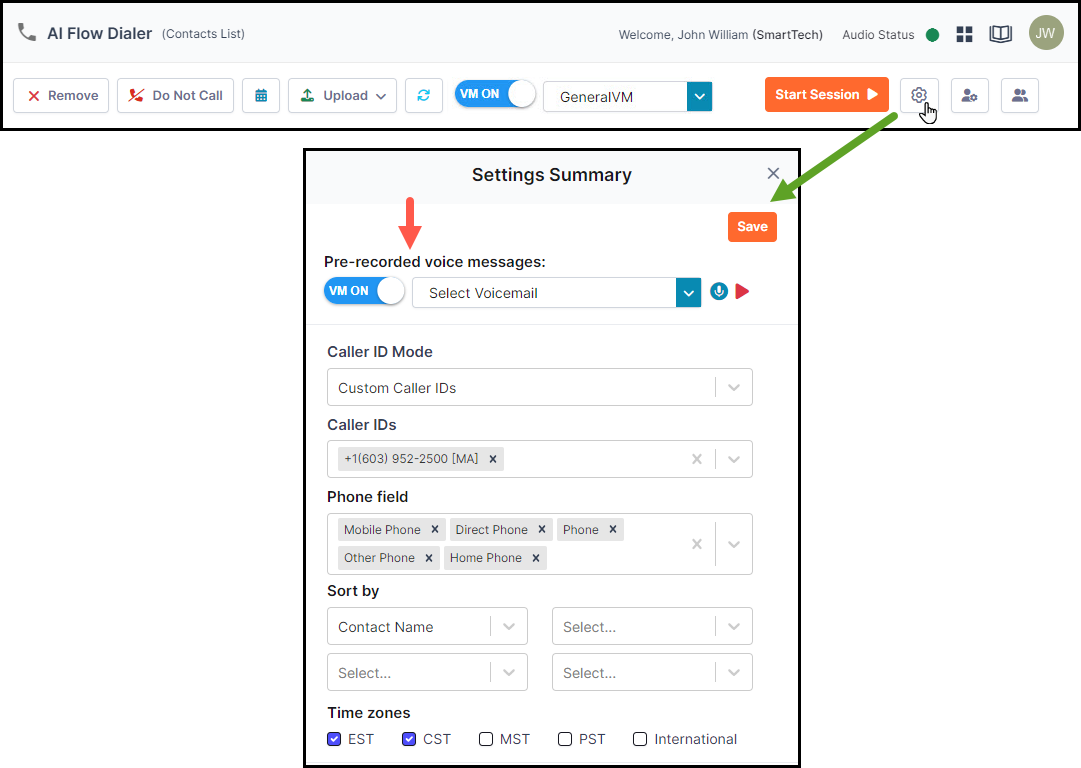Check the MST time zone checkbox
This screenshot has width=1081, height=768.
click(486, 739)
